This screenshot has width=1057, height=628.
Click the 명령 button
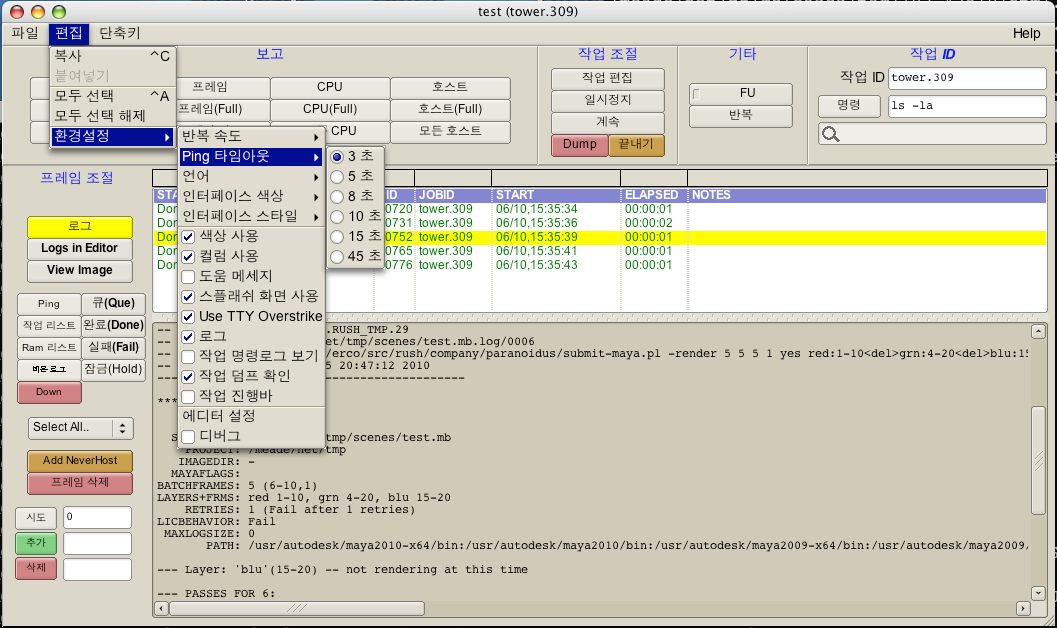point(849,106)
